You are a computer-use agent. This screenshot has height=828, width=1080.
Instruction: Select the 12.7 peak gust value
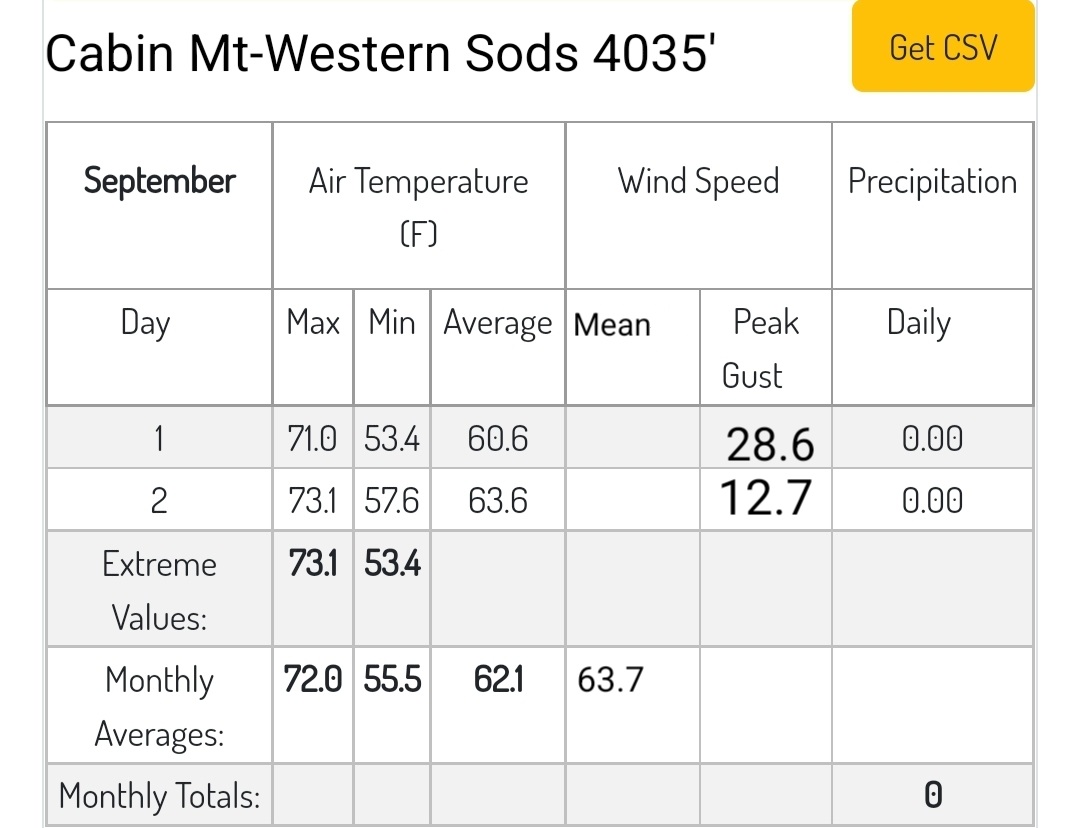(766, 498)
